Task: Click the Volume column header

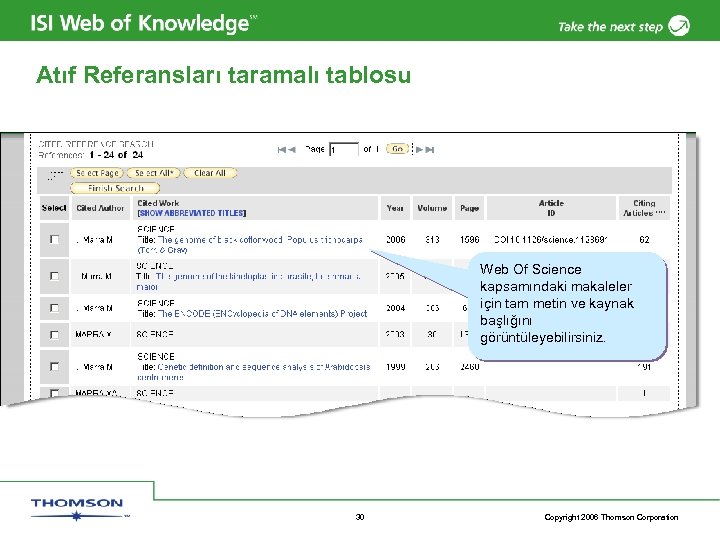Action: coord(432,208)
